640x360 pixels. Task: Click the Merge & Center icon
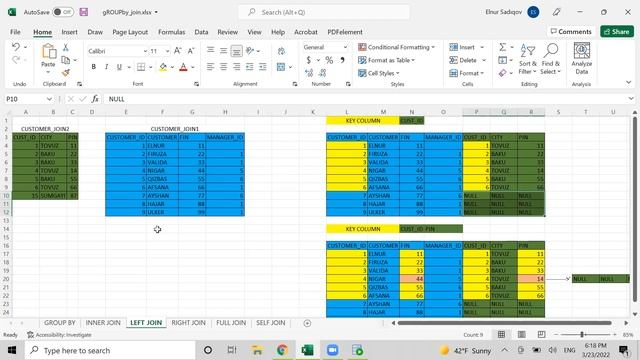coord(281,67)
